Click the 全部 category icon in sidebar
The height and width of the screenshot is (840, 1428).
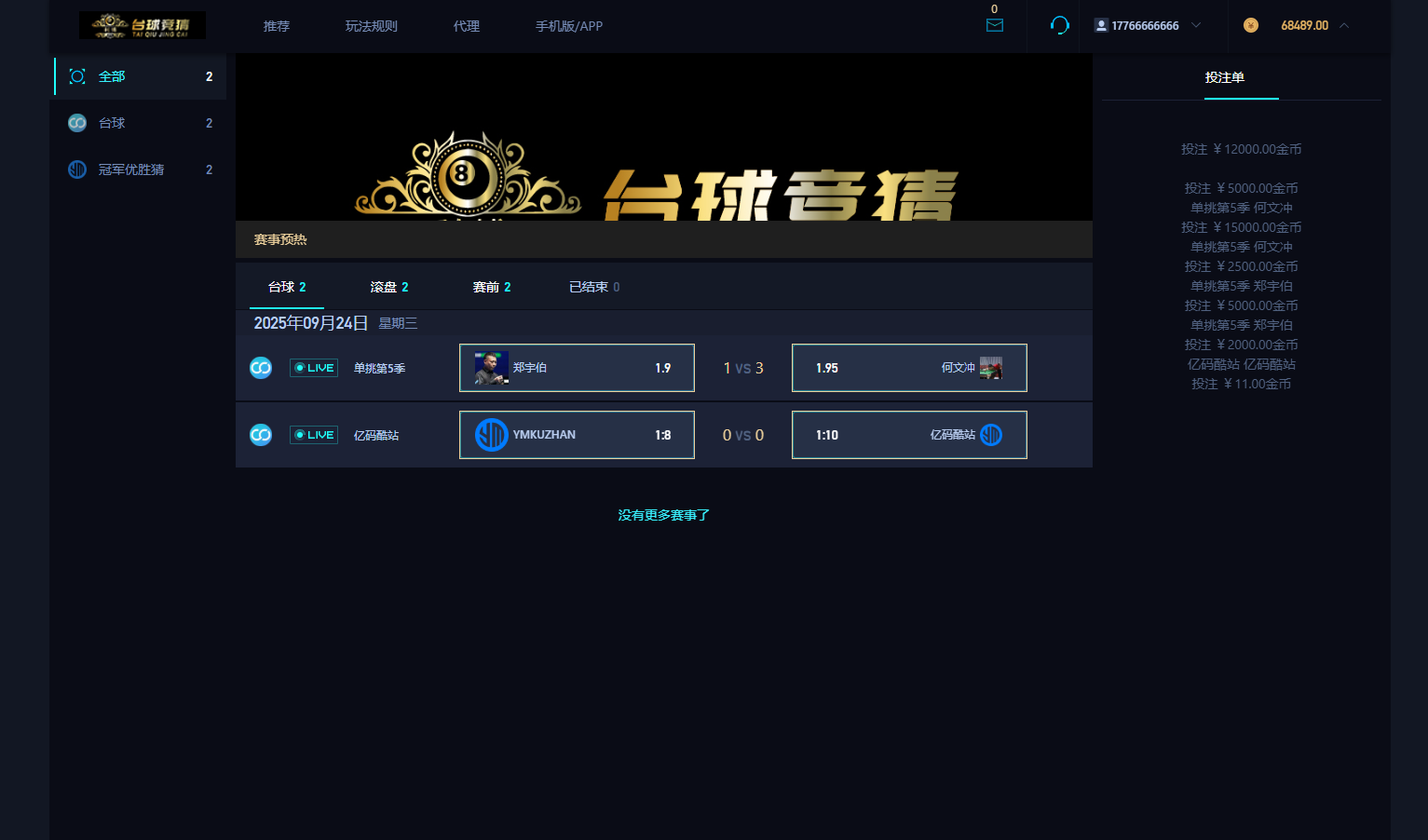tap(77, 76)
